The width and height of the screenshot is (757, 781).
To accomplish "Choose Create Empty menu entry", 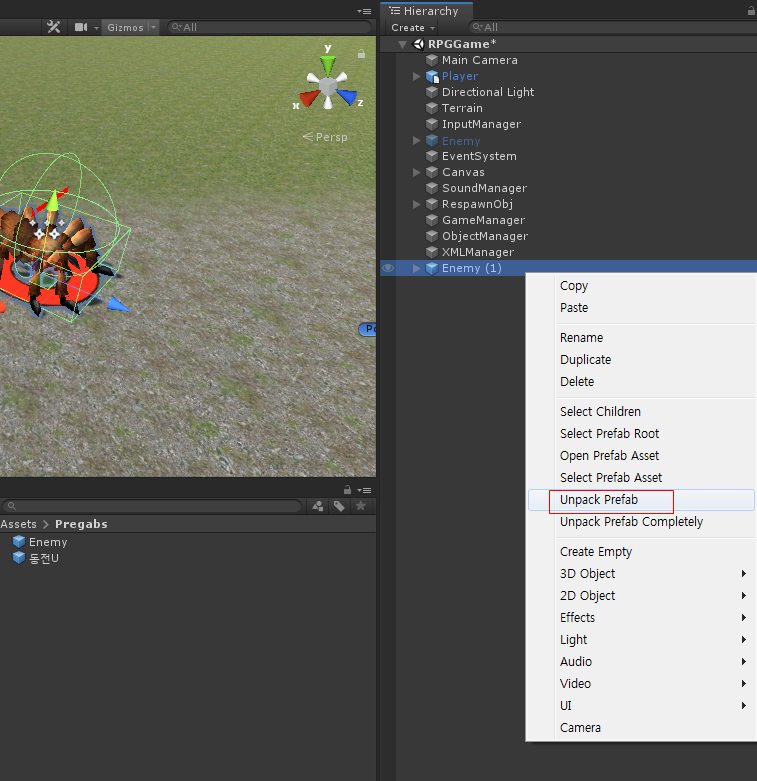I will point(596,552).
